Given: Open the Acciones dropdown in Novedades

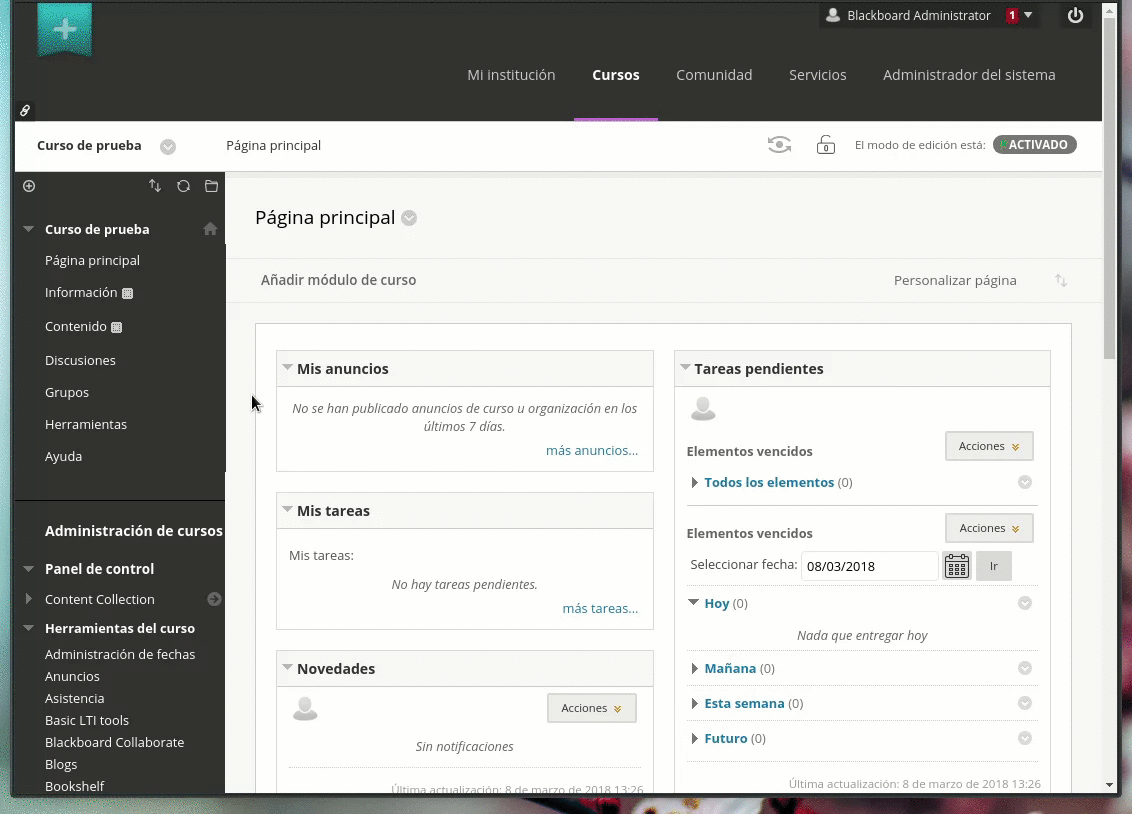Looking at the screenshot, I should 591,708.
